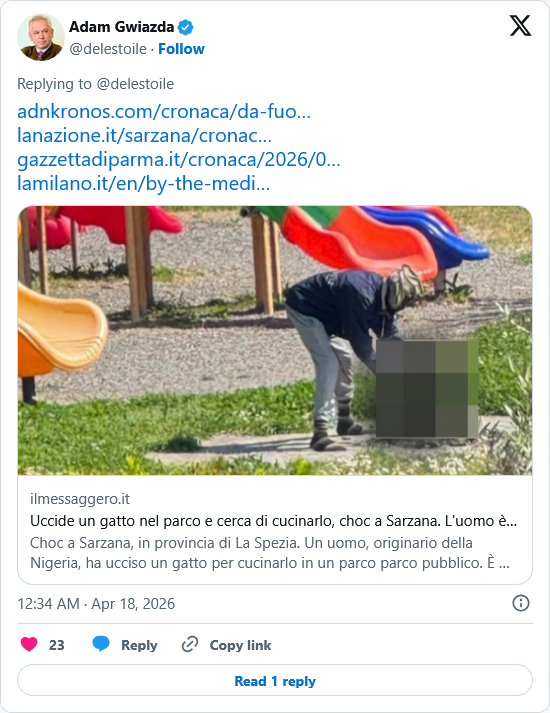Click the blue reply bubble icon
The width and height of the screenshot is (550, 713).
(101, 644)
